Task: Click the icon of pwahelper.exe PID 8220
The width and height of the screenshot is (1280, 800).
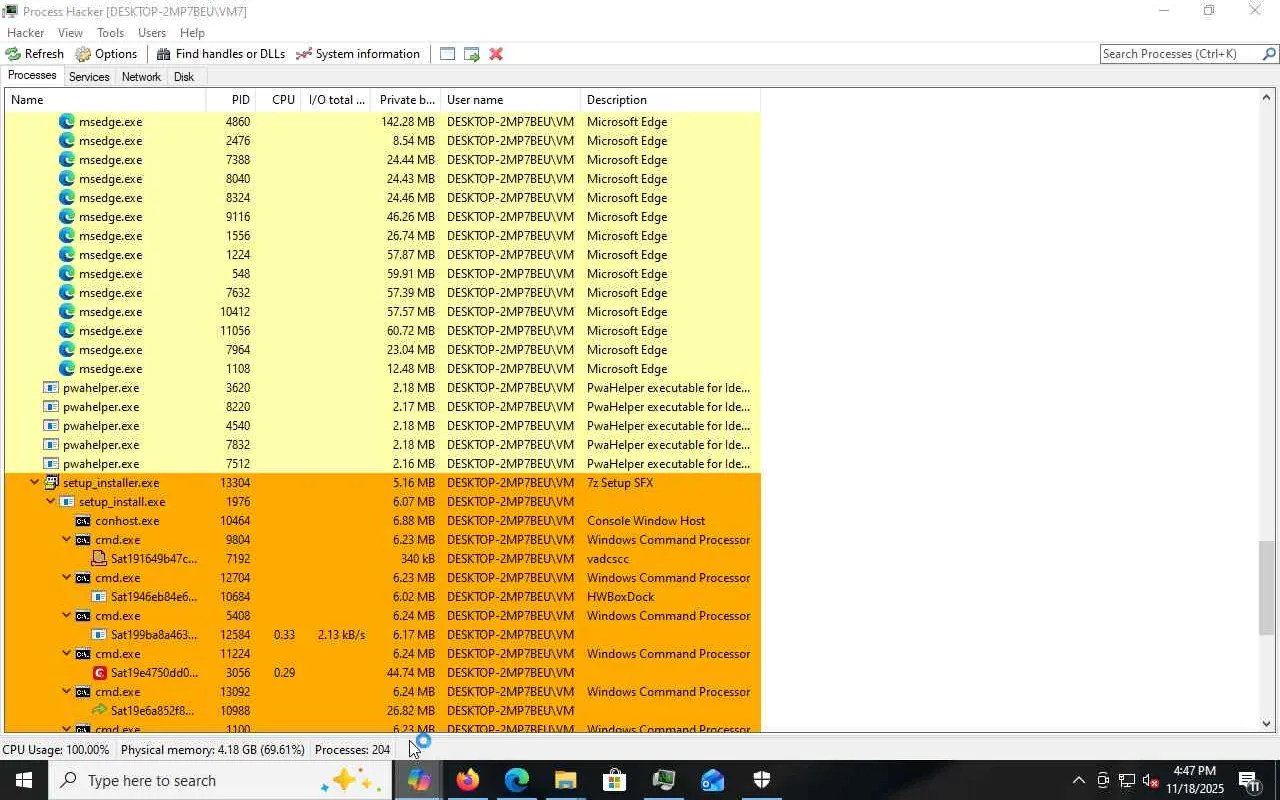Action: (51, 407)
